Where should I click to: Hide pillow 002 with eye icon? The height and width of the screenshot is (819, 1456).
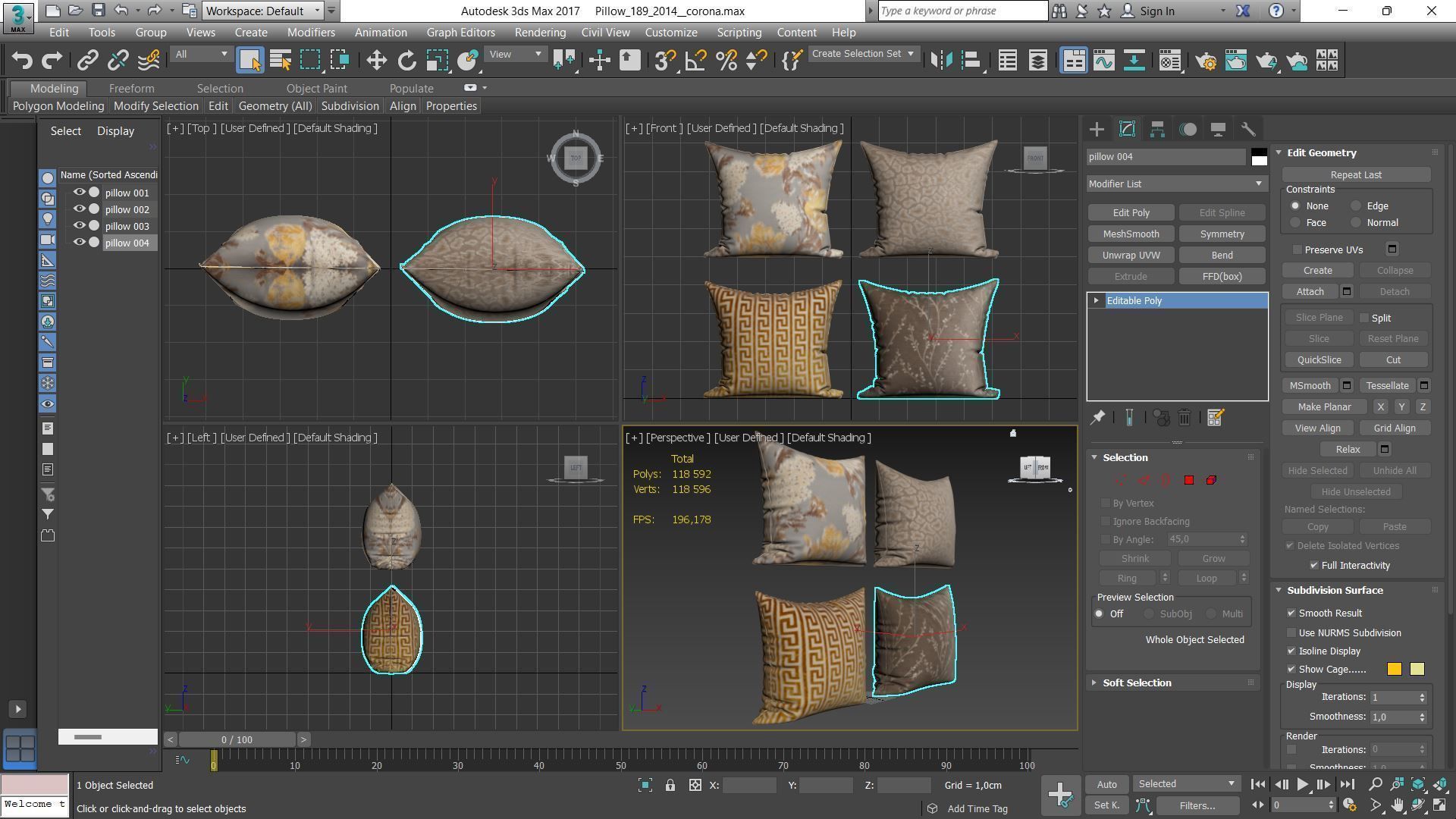point(79,209)
